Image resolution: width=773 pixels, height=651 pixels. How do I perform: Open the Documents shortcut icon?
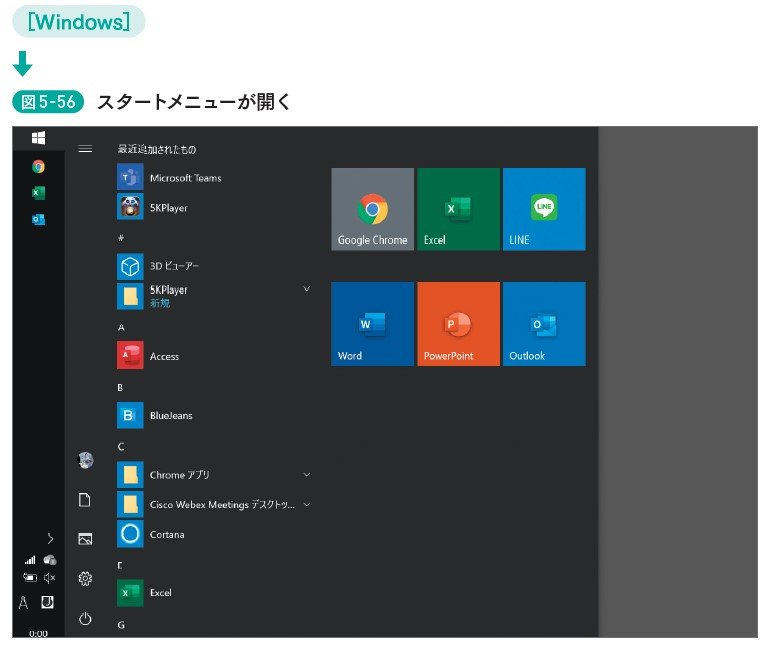pyautogui.click(x=85, y=500)
